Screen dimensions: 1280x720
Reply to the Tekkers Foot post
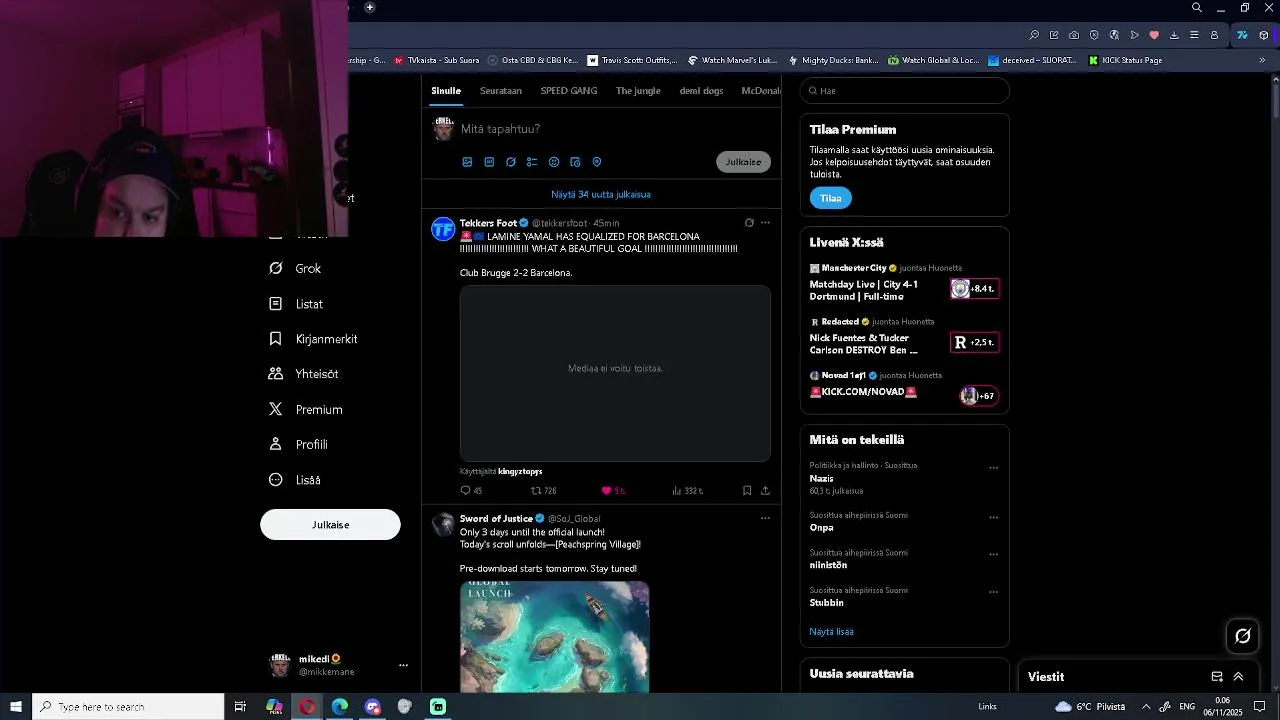tap(471, 491)
